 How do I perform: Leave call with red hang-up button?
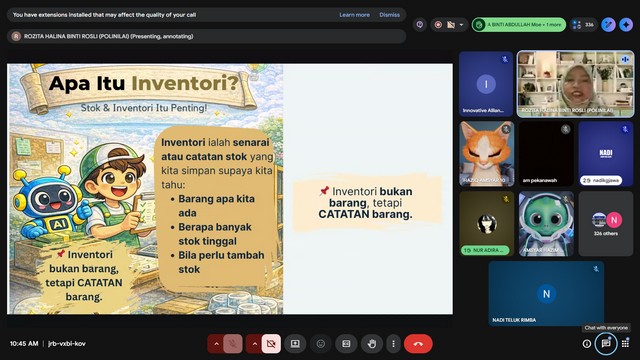coord(418,344)
